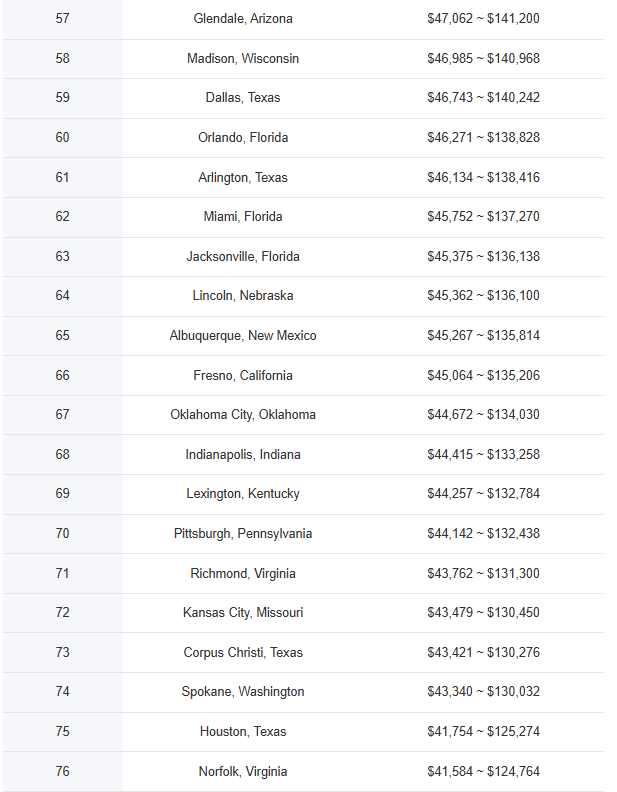Select the Norfolk, Virginia city name
Viewport: 617px width, 792px height.
(243, 772)
